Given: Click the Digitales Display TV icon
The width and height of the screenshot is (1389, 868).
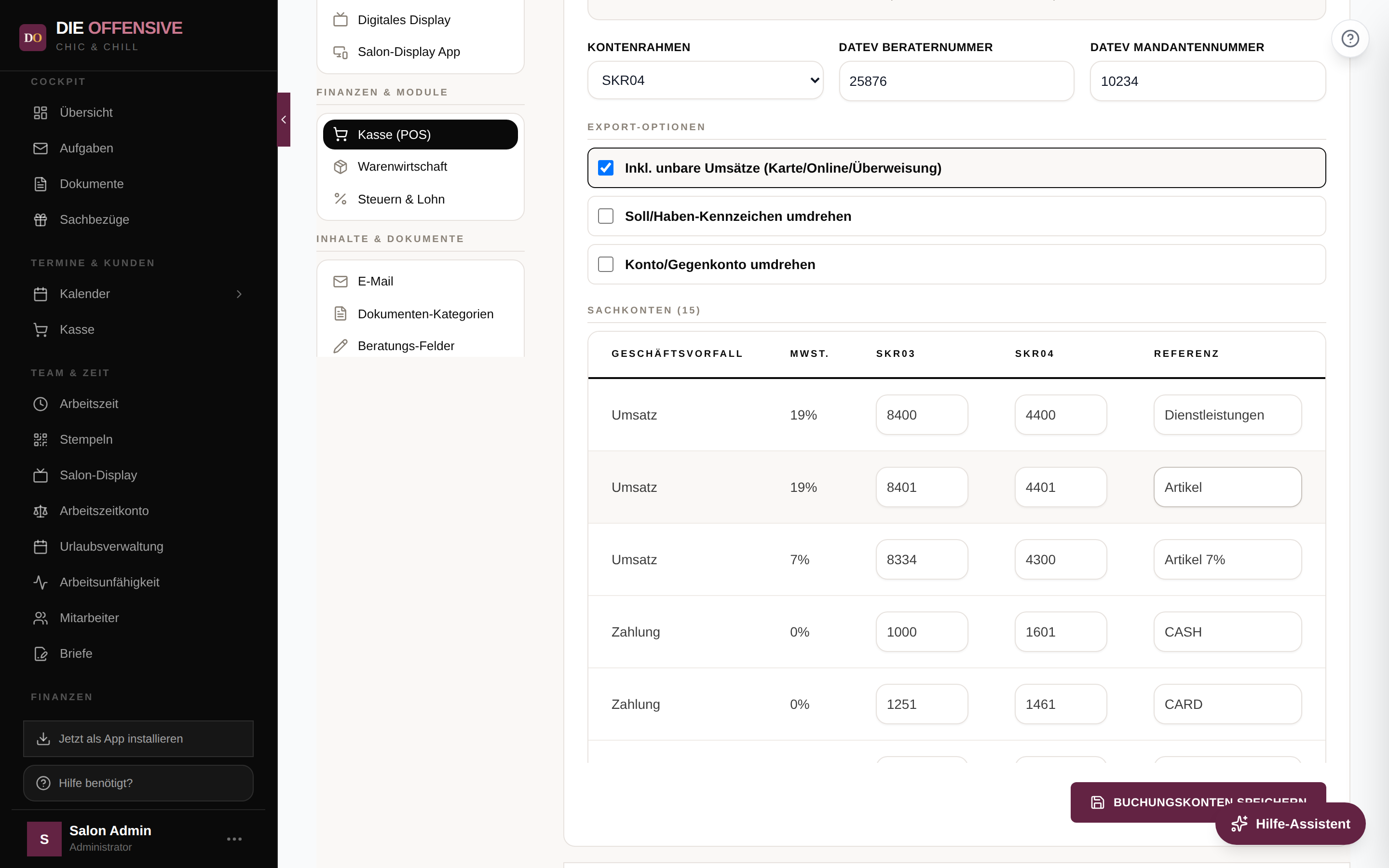Looking at the screenshot, I should [340, 19].
